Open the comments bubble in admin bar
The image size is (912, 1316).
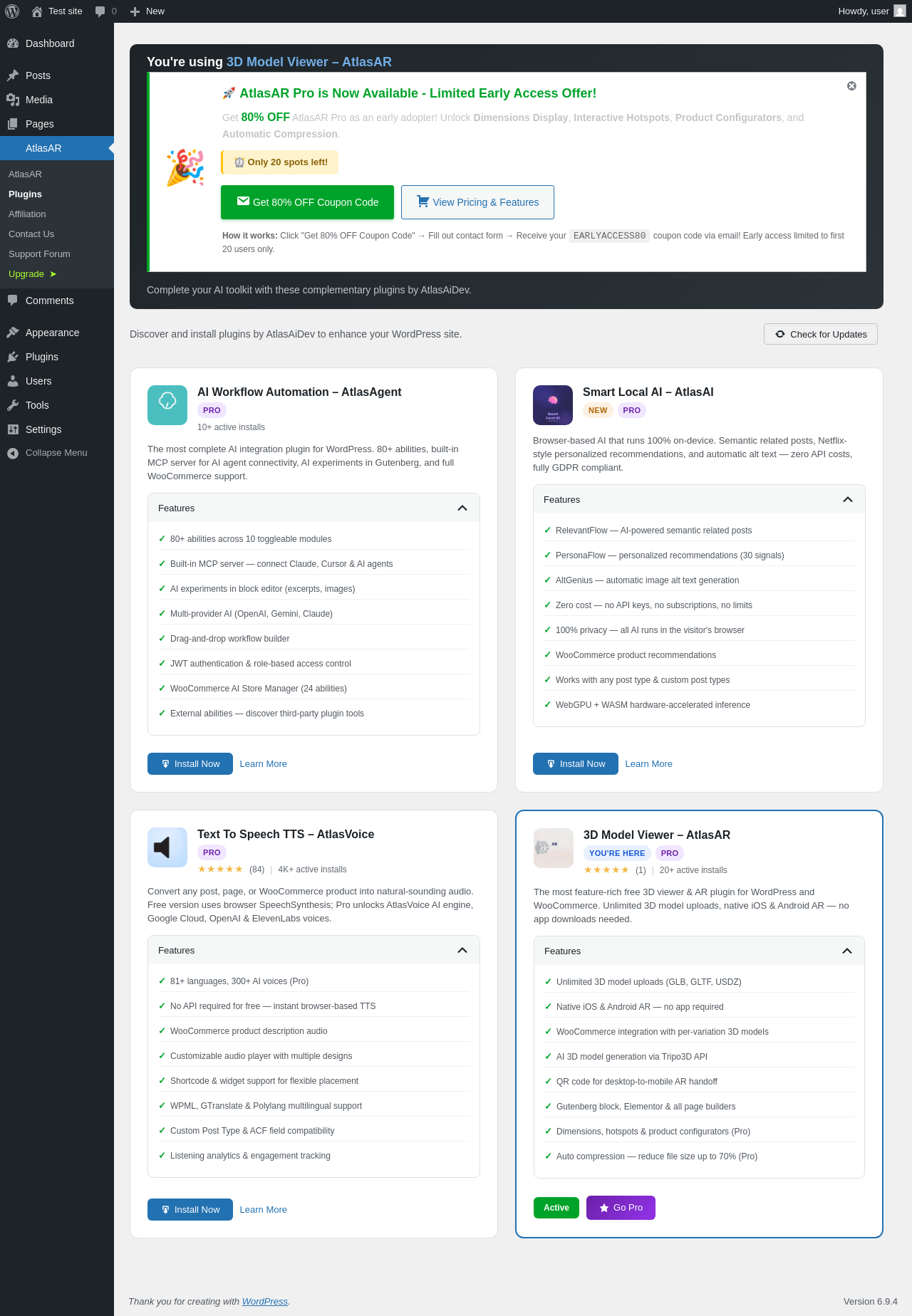[x=100, y=11]
